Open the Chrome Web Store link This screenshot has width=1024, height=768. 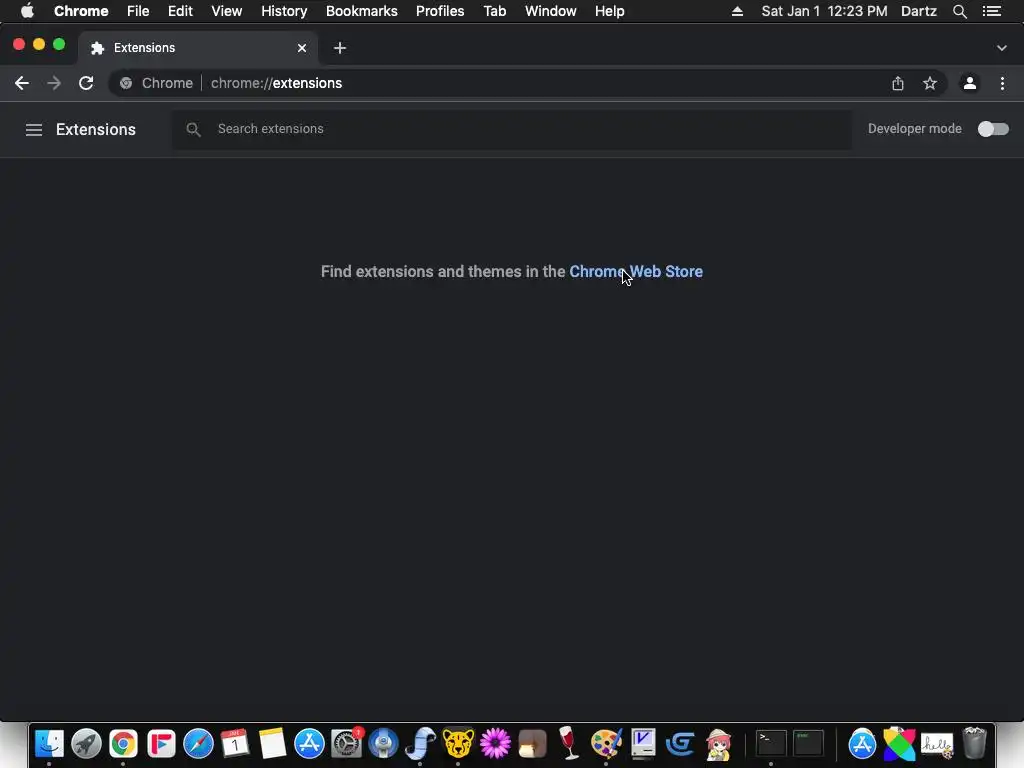[635, 272]
